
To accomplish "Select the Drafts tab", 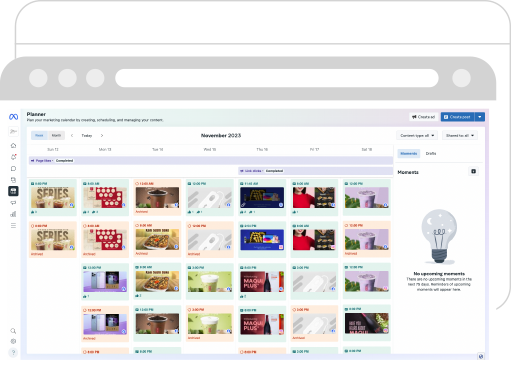I will [431, 153].
